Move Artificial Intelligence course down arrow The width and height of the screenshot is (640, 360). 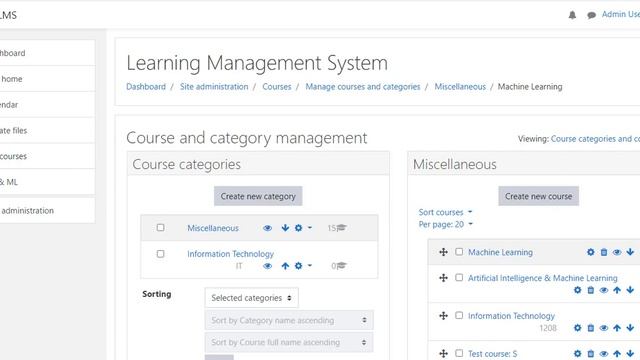pyautogui.click(x=630, y=290)
